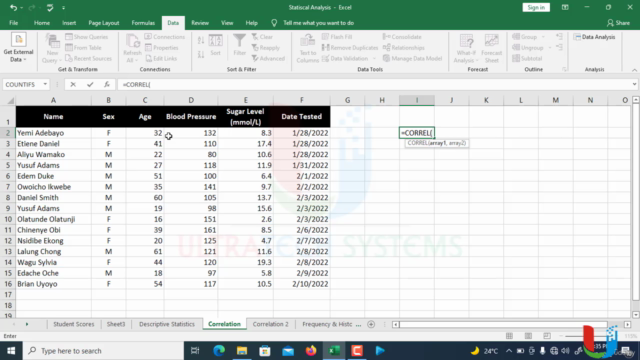
Task: Select cell with Yemi Adebayo
Action: (x=53, y=133)
